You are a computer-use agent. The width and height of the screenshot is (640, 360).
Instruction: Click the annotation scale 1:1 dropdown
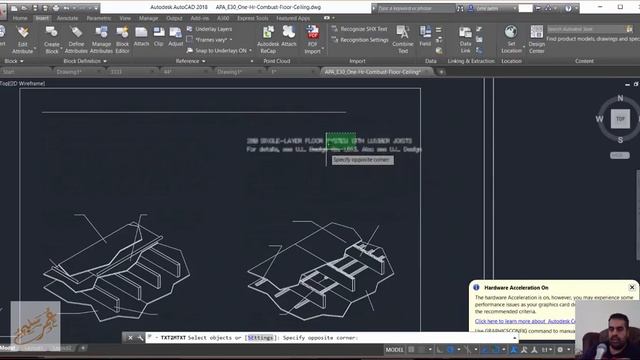coord(546,349)
